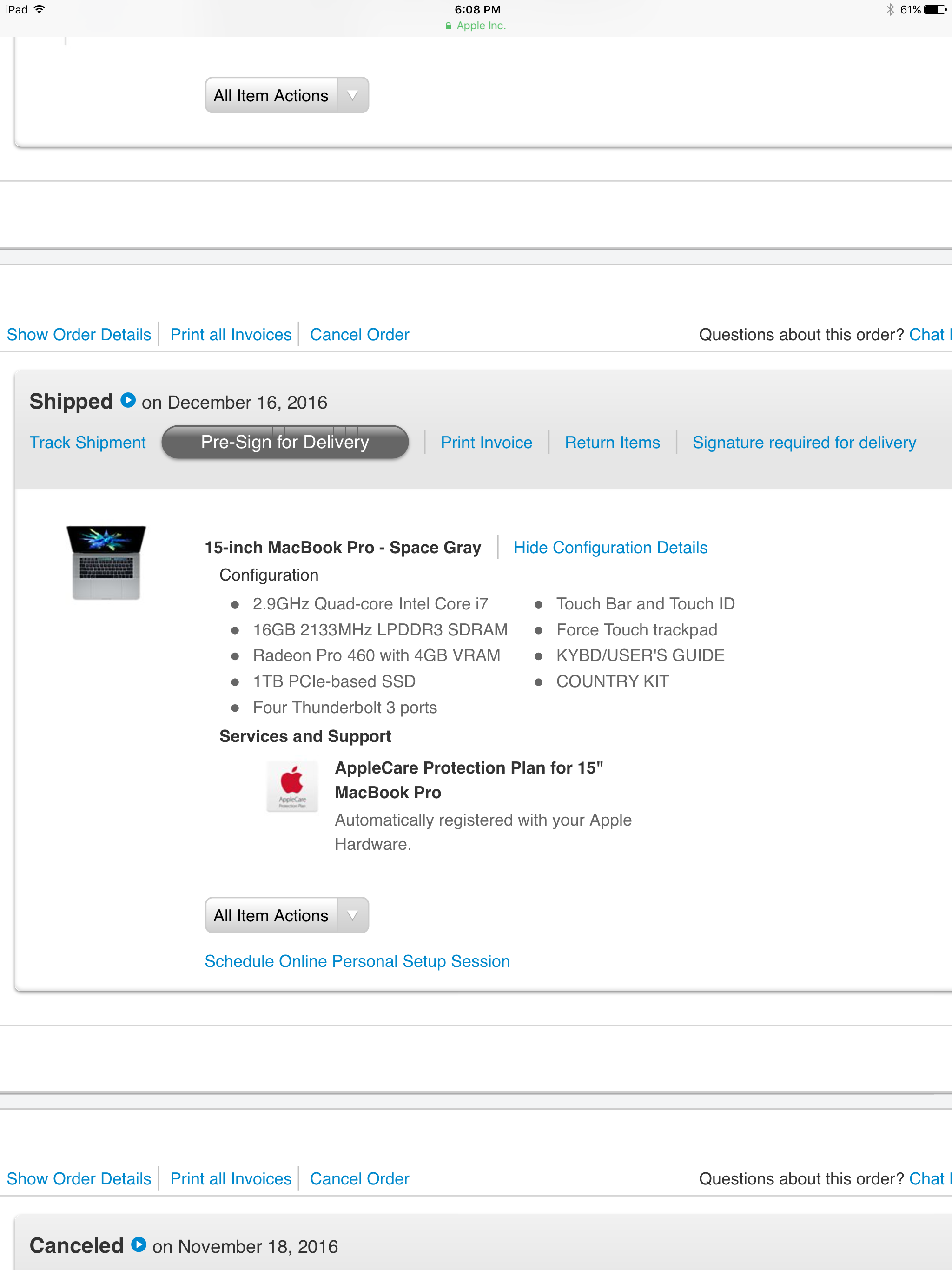Click Show Order Details for the shipped order
The image size is (952, 1270).
[79, 334]
